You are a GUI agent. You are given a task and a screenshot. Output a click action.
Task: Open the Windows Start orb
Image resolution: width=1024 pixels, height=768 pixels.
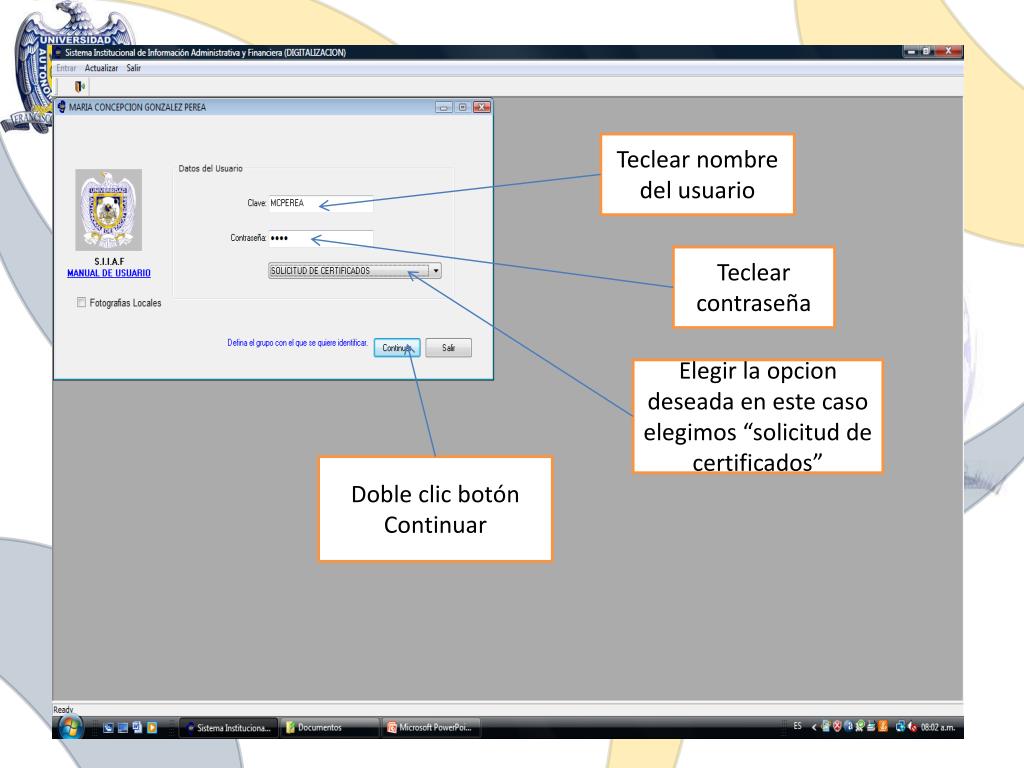(x=72, y=727)
